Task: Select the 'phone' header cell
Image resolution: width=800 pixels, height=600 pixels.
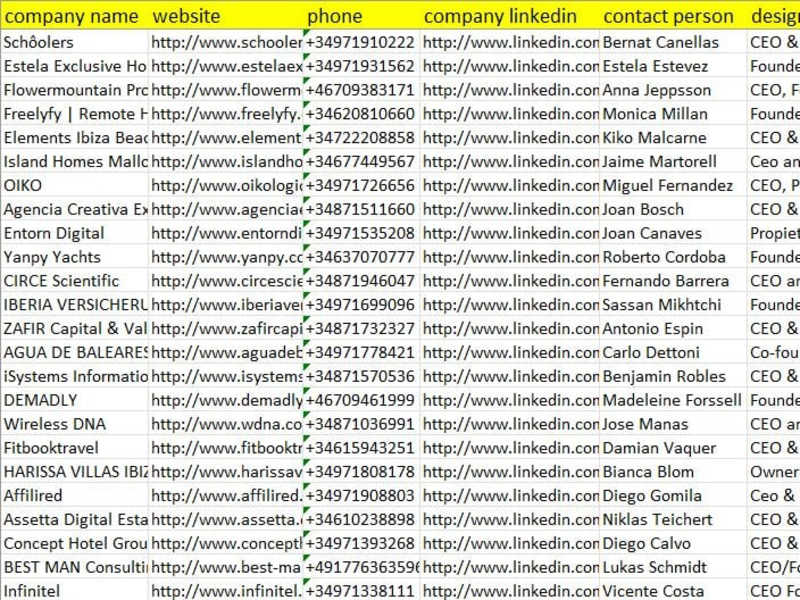Action: (x=362, y=16)
